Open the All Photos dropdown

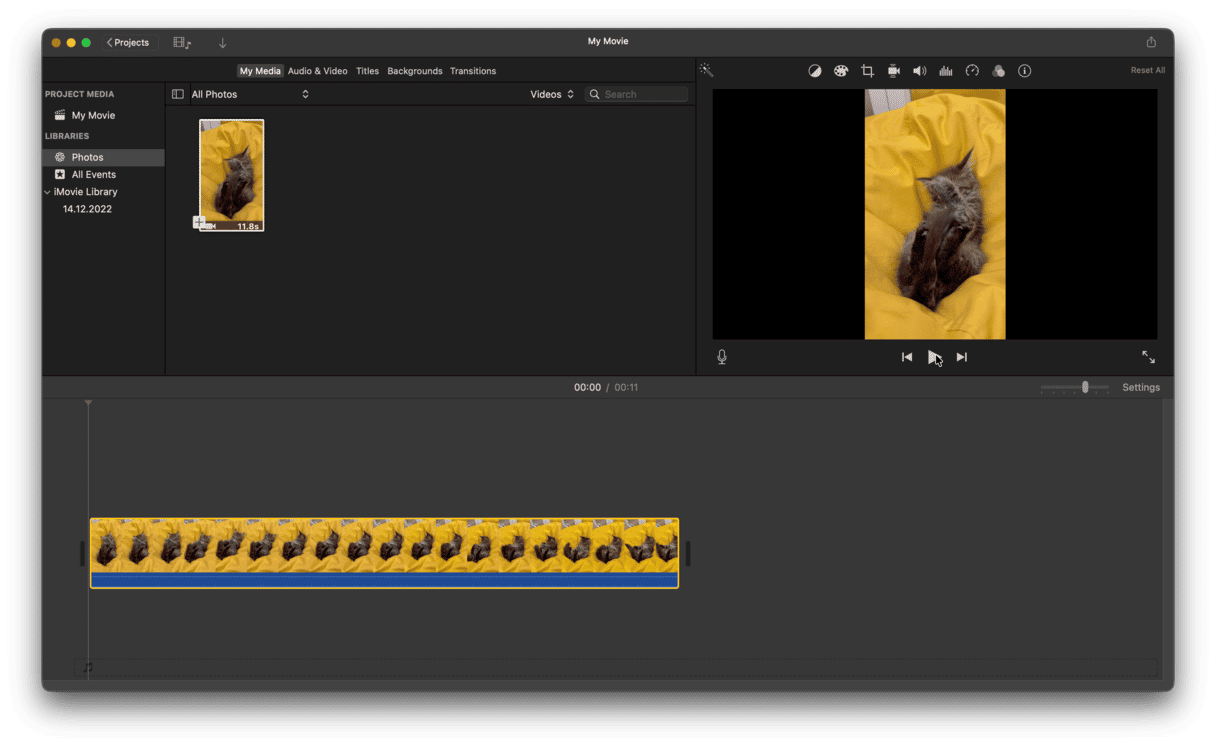click(250, 94)
